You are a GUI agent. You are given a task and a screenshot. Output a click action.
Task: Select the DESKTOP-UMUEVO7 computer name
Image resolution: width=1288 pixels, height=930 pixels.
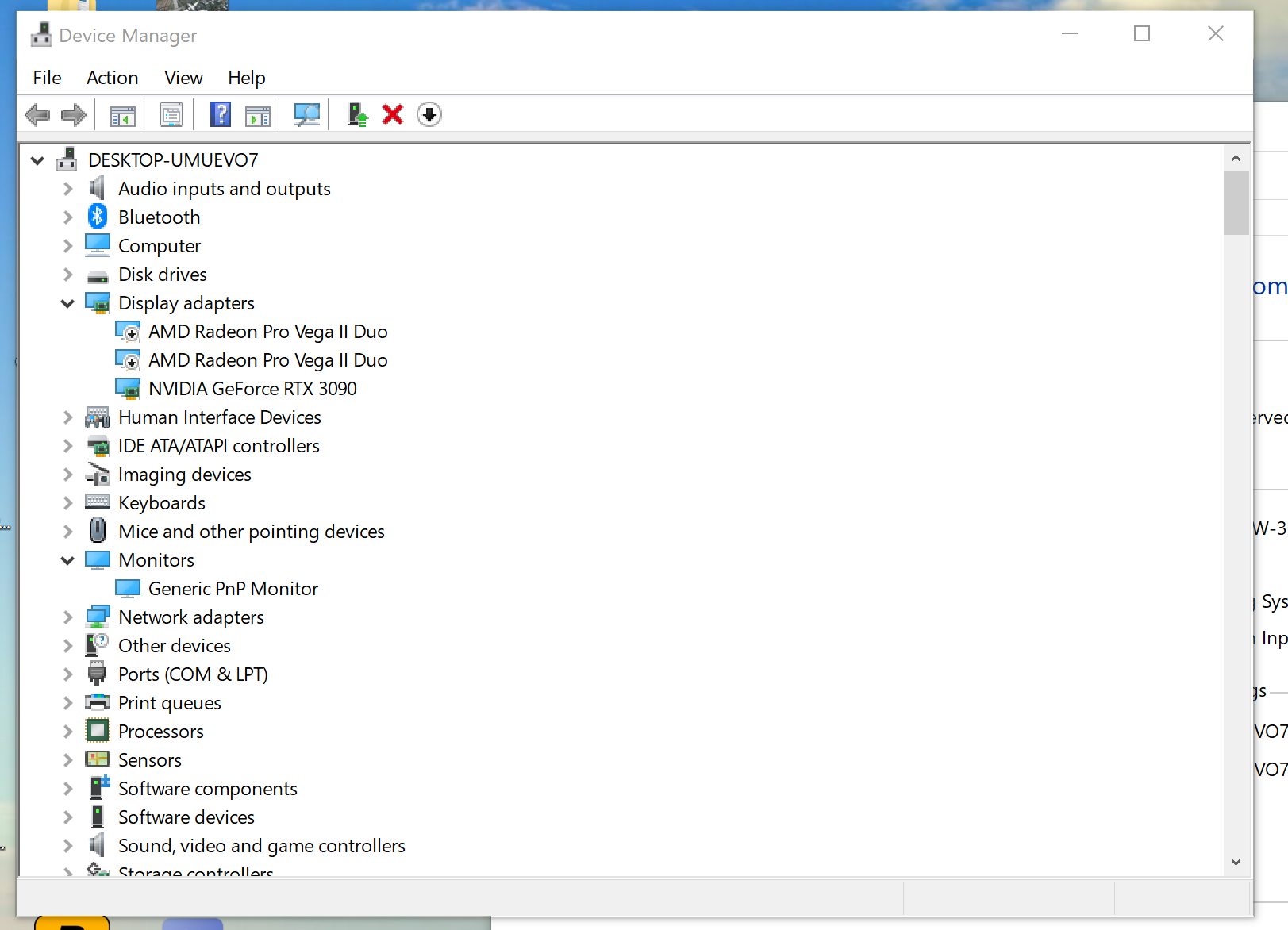pyautogui.click(x=173, y=160)
